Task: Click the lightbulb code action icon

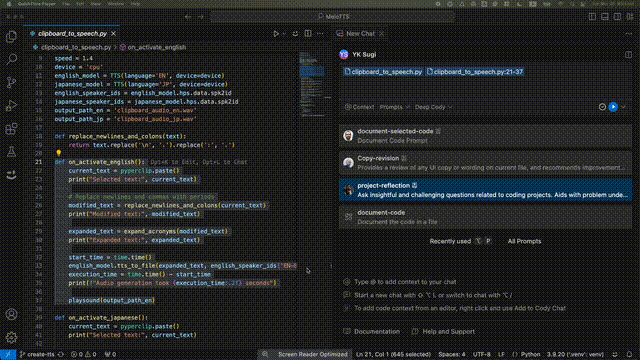Action: coord(59,153)
